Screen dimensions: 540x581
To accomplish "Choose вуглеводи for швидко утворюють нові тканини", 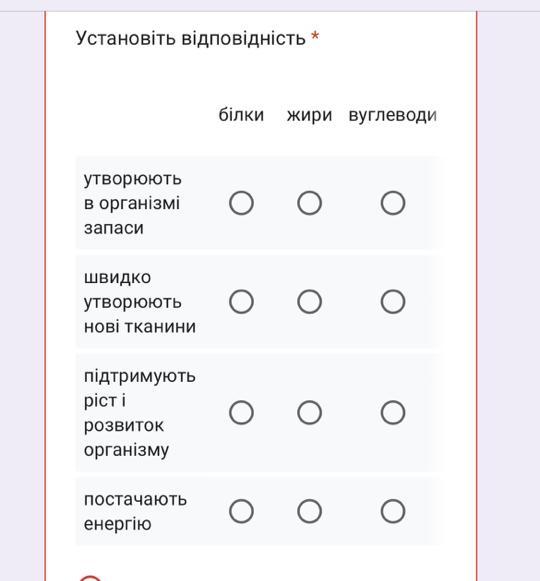I will 393,302.
